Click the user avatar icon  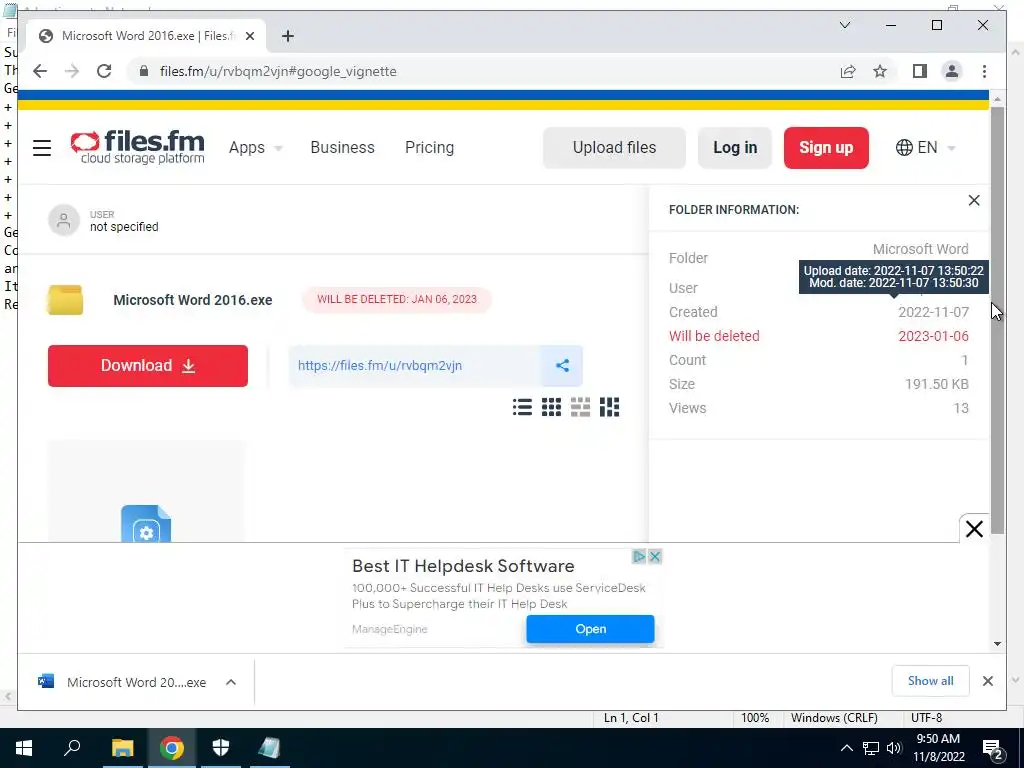[63, 220]
